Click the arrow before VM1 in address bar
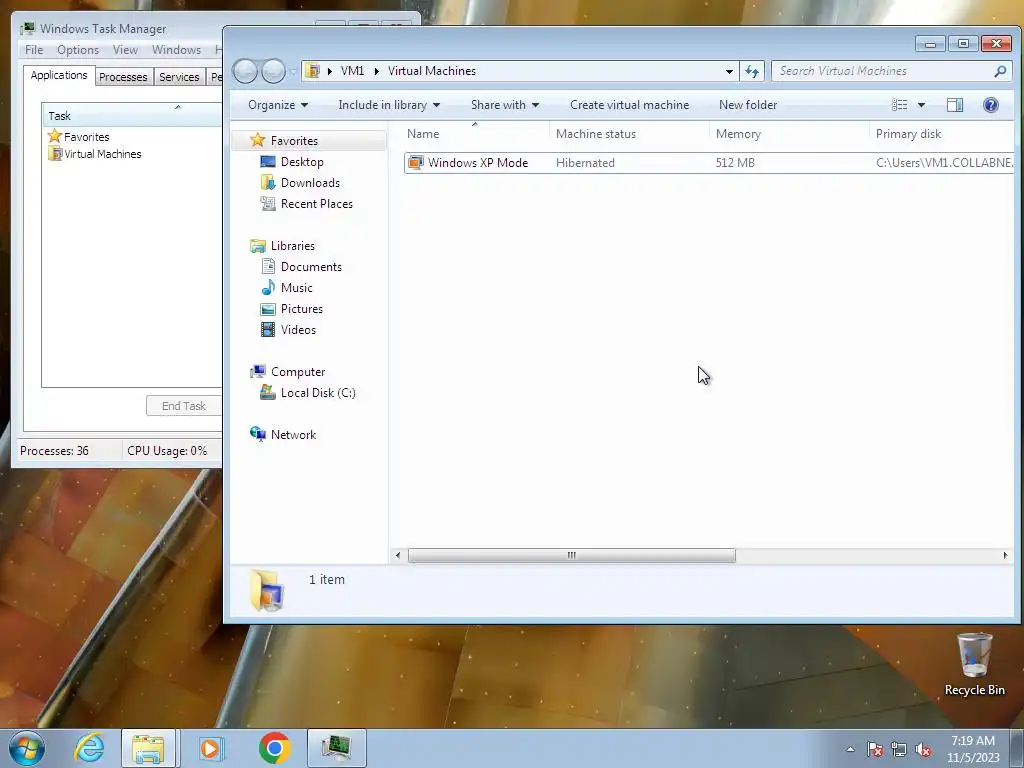 (330, 71)
